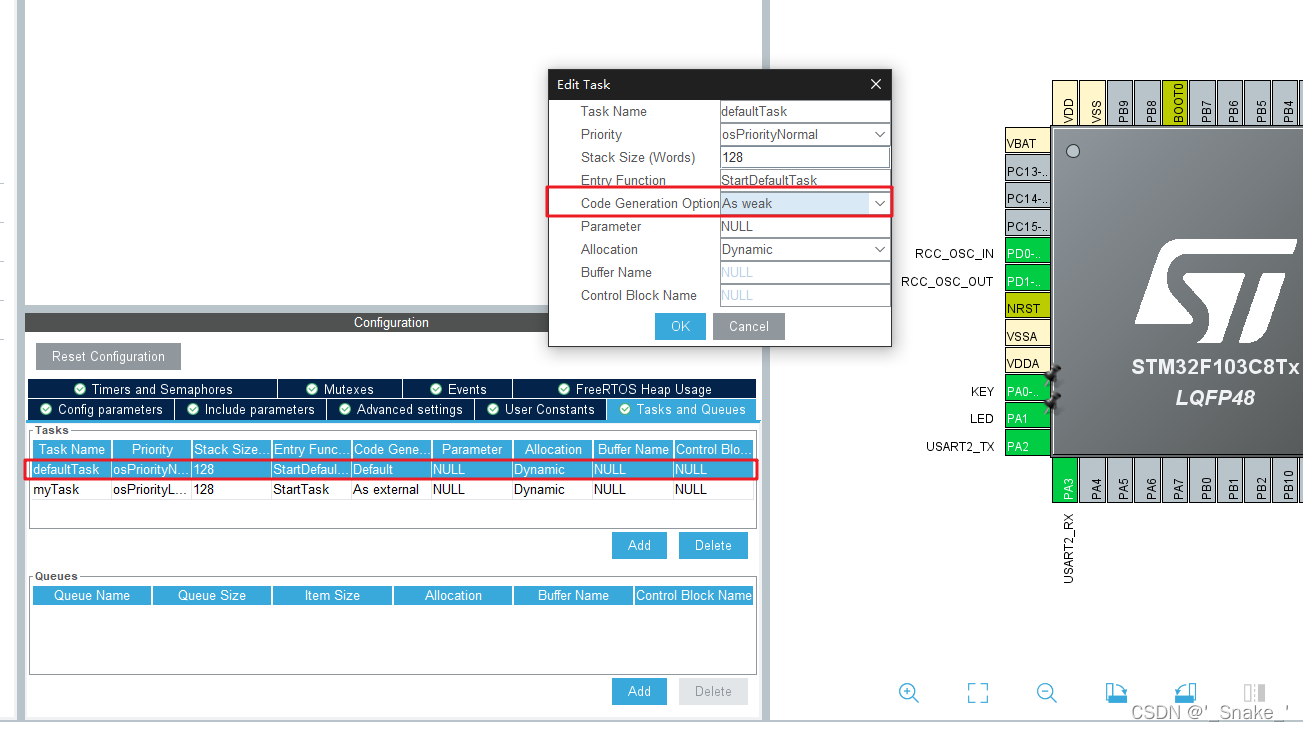Click OK in the Edit Task dialog
This screenshot has width=1303, height=731.
click(x=680, y=326)
